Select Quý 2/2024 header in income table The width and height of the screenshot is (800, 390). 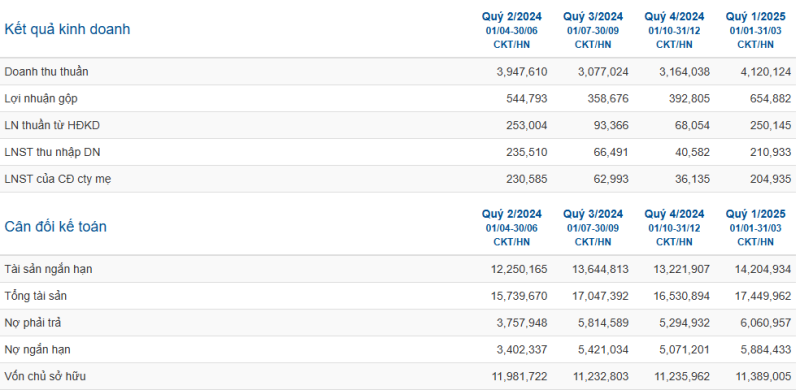click(x=511, y=17)
